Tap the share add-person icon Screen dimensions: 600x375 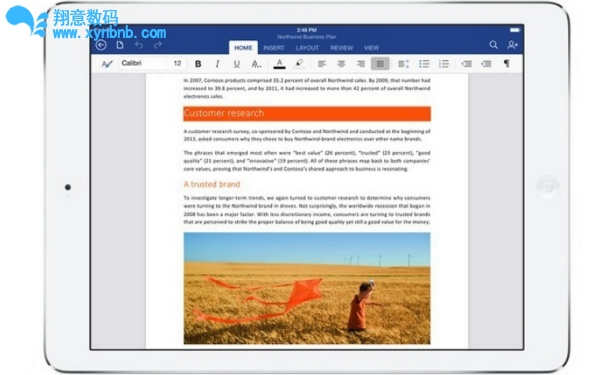pyautogui.click(x=513, y=45)
